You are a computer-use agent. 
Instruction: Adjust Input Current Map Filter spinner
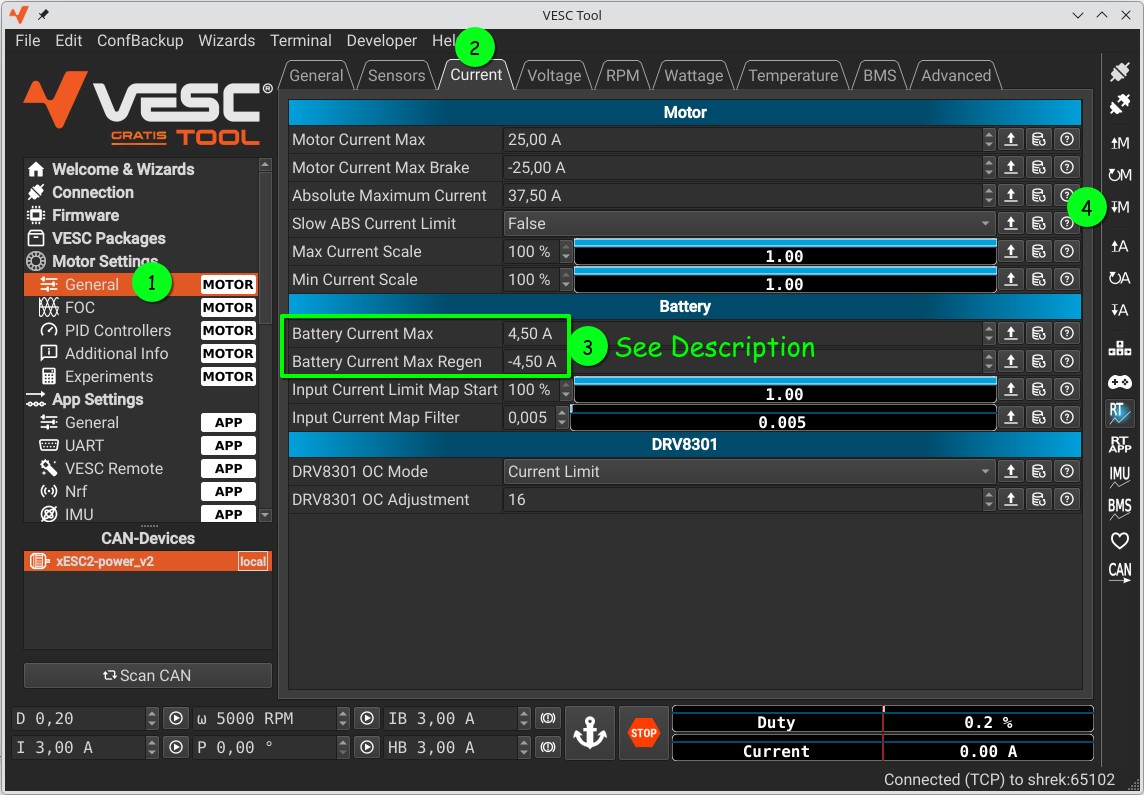(561, 417)
